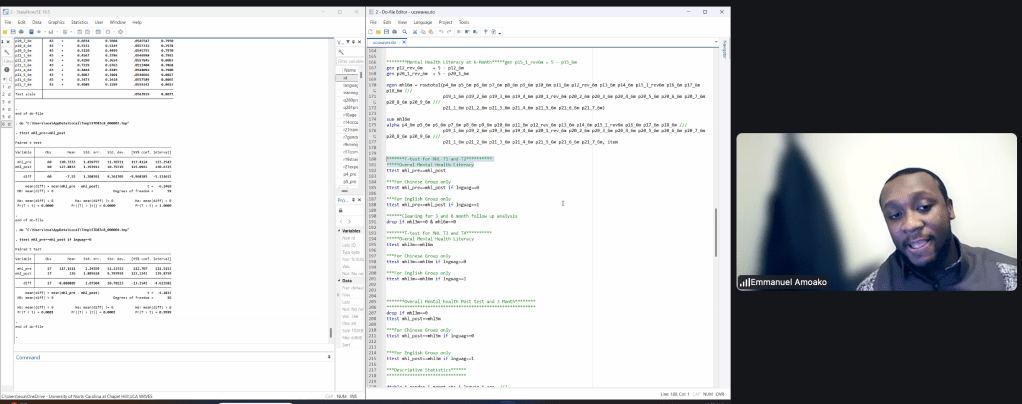Click Cut scissors icon in Do-file Editor
This screenshot has height=404, width=1022.
(x=415, y=32)
